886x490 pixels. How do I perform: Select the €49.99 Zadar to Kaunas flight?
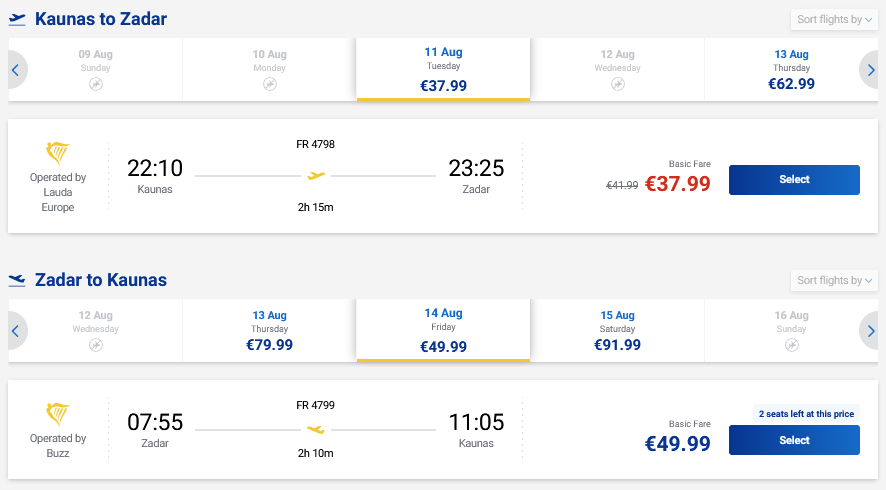pyautogui.click(x=794, y=440)
